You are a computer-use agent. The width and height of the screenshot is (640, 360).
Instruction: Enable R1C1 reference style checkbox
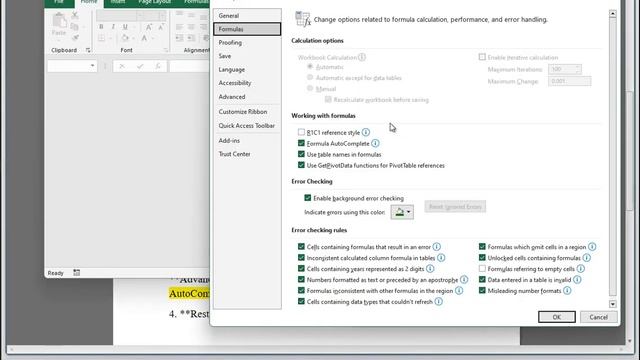301,132
